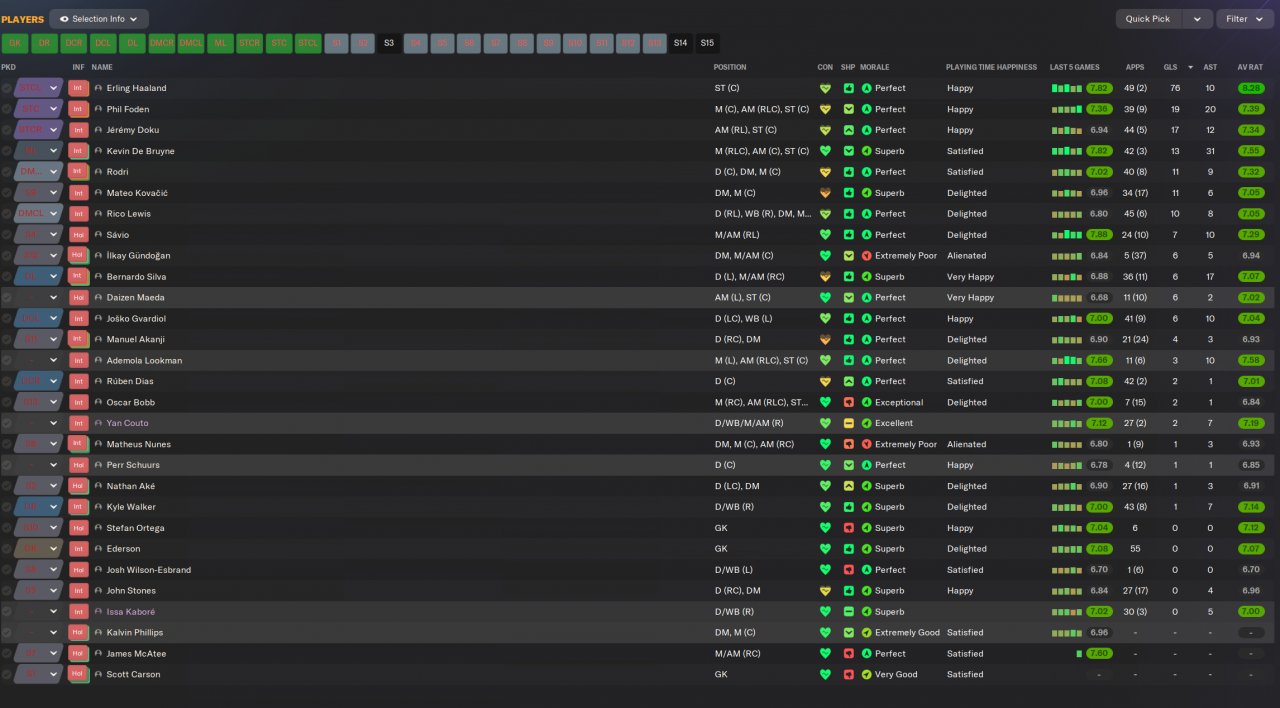Open Erling Haaland's player name link
The image size is (1280, 708).
pos(137,88)
